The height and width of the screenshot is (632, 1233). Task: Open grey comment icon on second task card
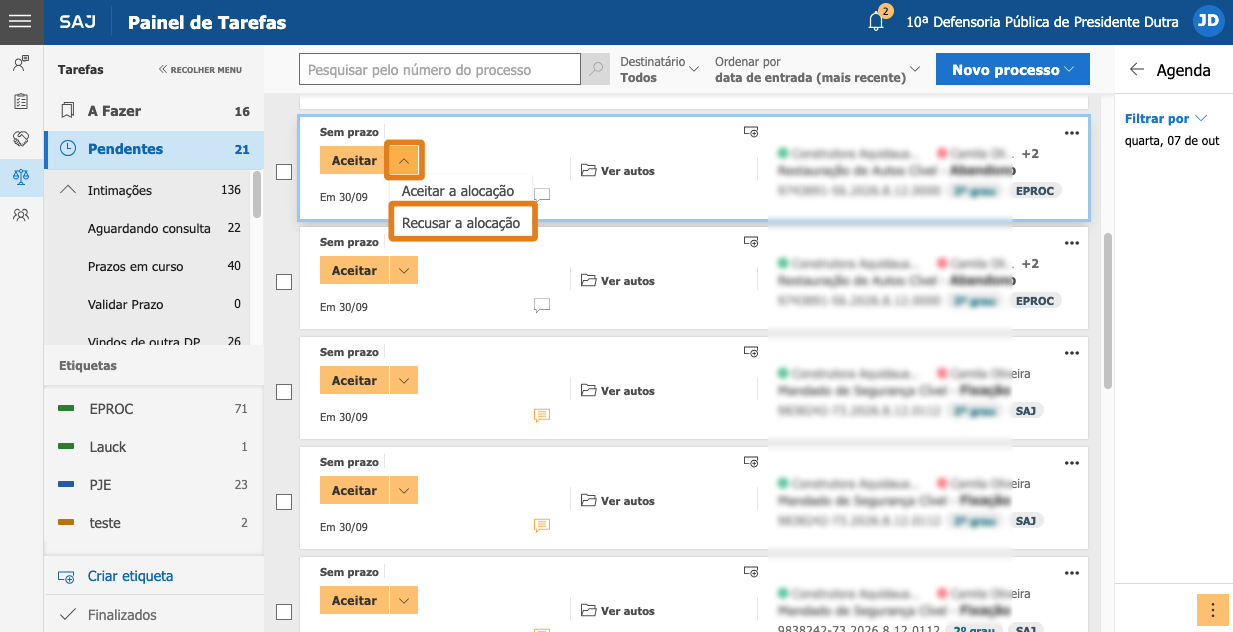coord(542,305)
